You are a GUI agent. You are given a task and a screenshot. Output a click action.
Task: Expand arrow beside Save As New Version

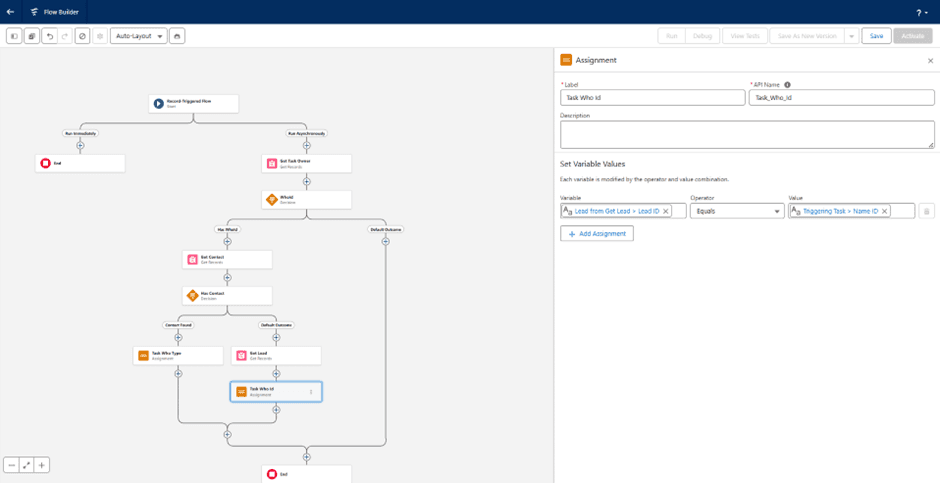pos(851,36)
